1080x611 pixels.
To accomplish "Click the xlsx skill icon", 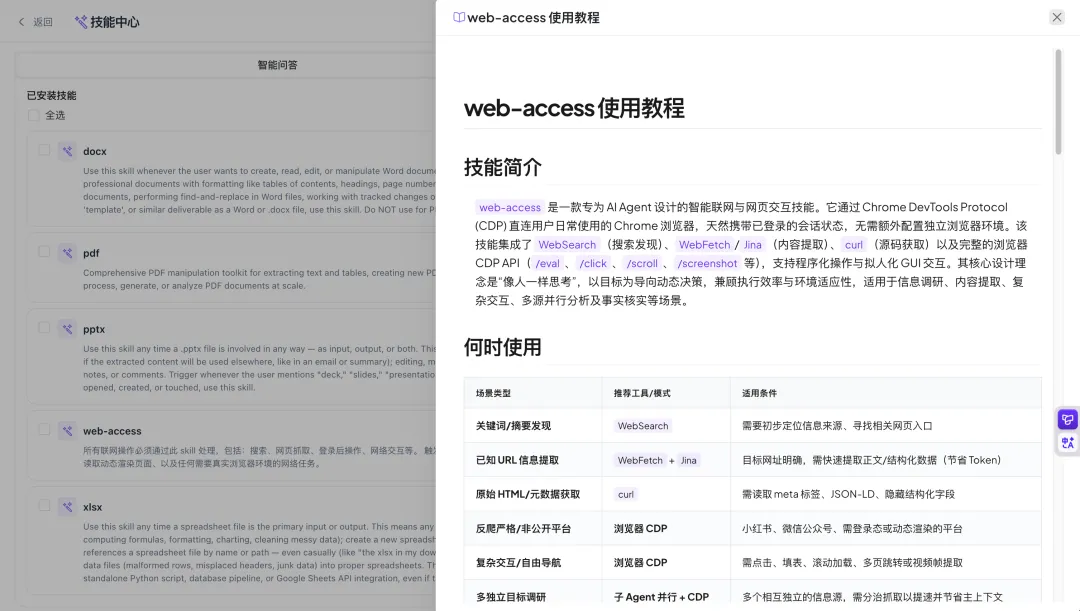I will point(67,506).
